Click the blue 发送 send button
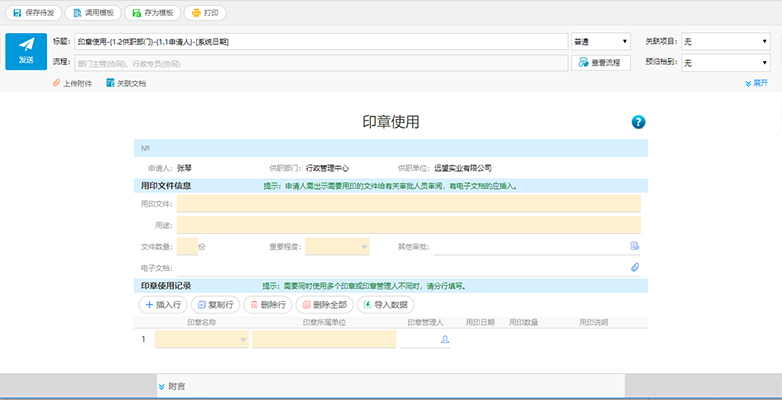This screenshot has width=782, height=400. (x=26, y=51)
